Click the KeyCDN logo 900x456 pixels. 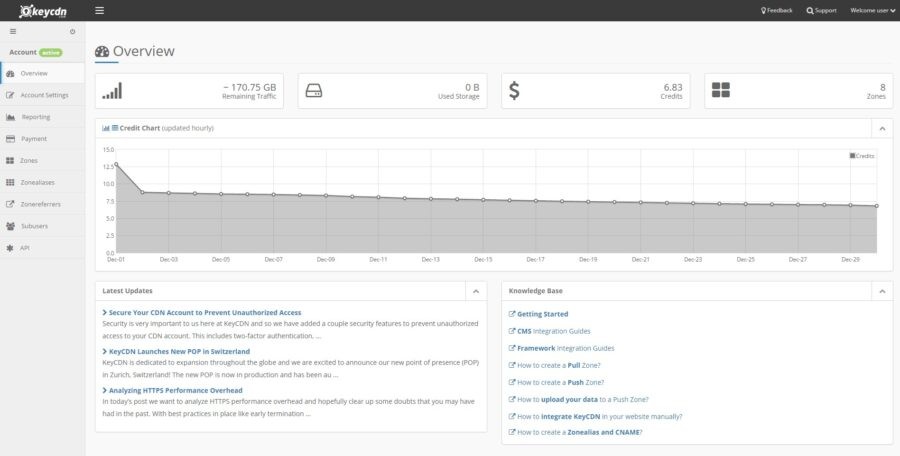(44, 11)
